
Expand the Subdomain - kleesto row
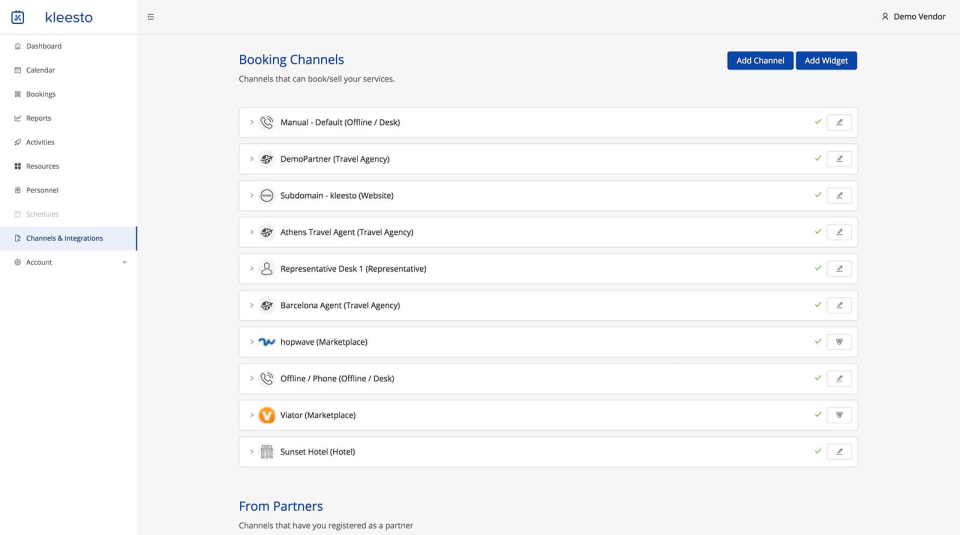click(x=252, y=196)
